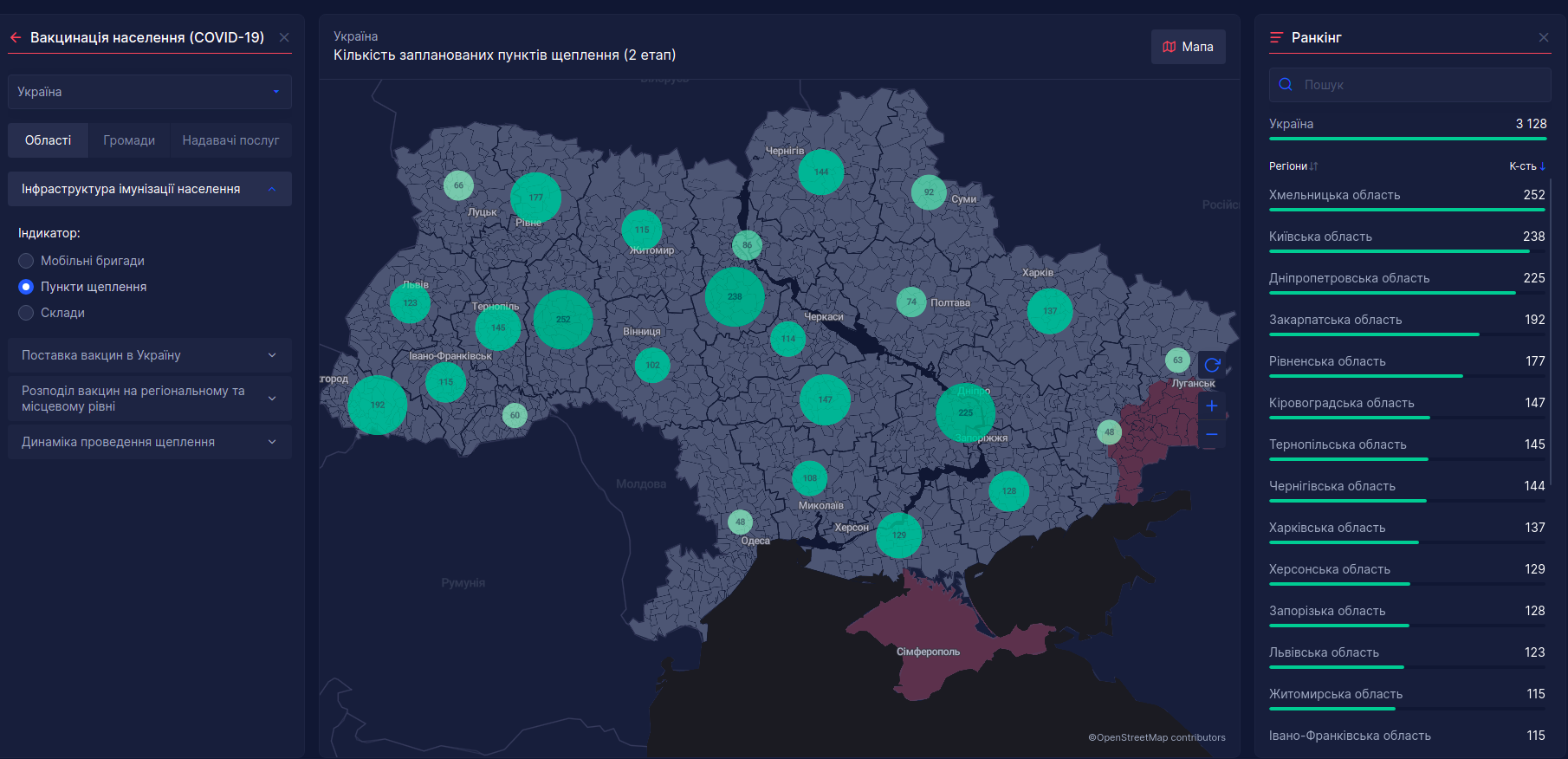The height and width of the screenshot is (759, 1568).
Task: Click map bubble 66 near Луцьк
Action: [459, 185]
